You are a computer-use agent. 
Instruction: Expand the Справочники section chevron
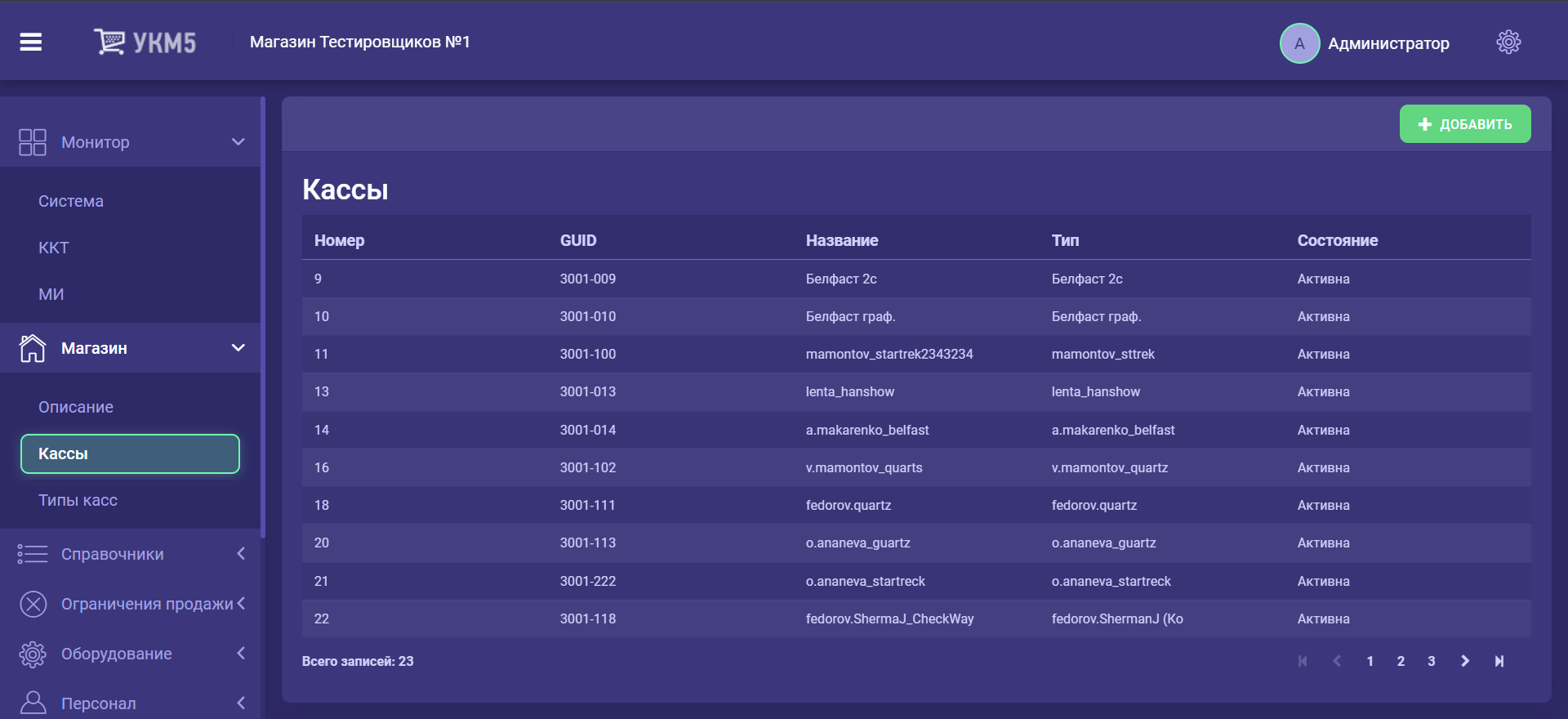click(241, 554)
